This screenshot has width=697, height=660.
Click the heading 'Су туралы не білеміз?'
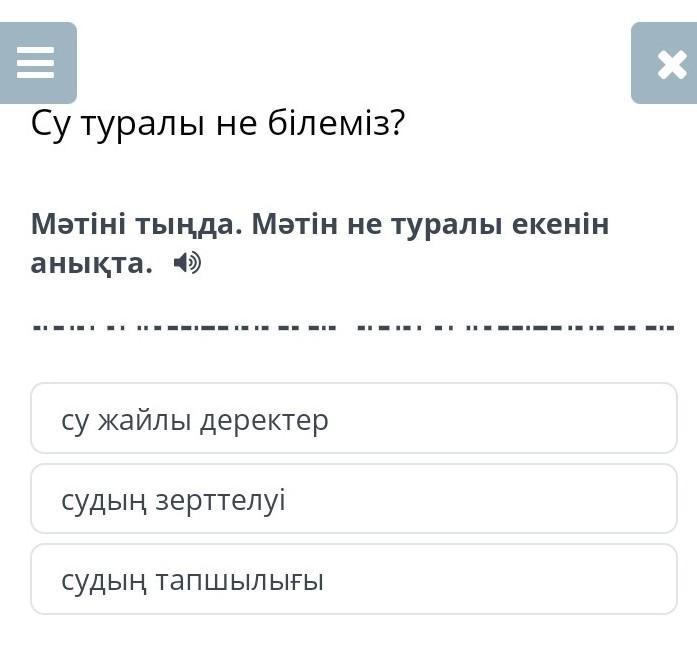pos(218,124)
